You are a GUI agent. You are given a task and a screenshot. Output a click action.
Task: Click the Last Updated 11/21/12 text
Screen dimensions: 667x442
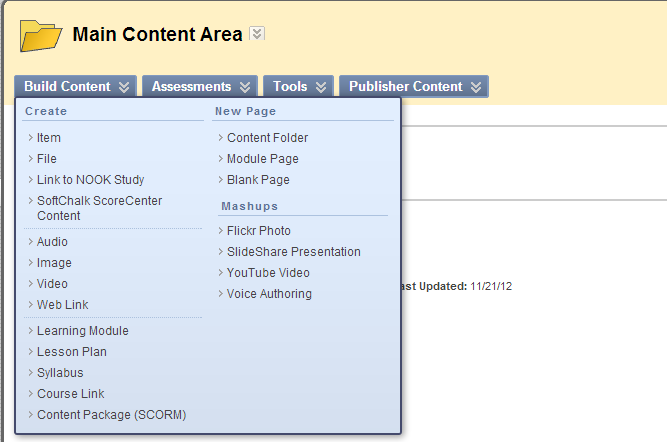[x=456, y=286]
